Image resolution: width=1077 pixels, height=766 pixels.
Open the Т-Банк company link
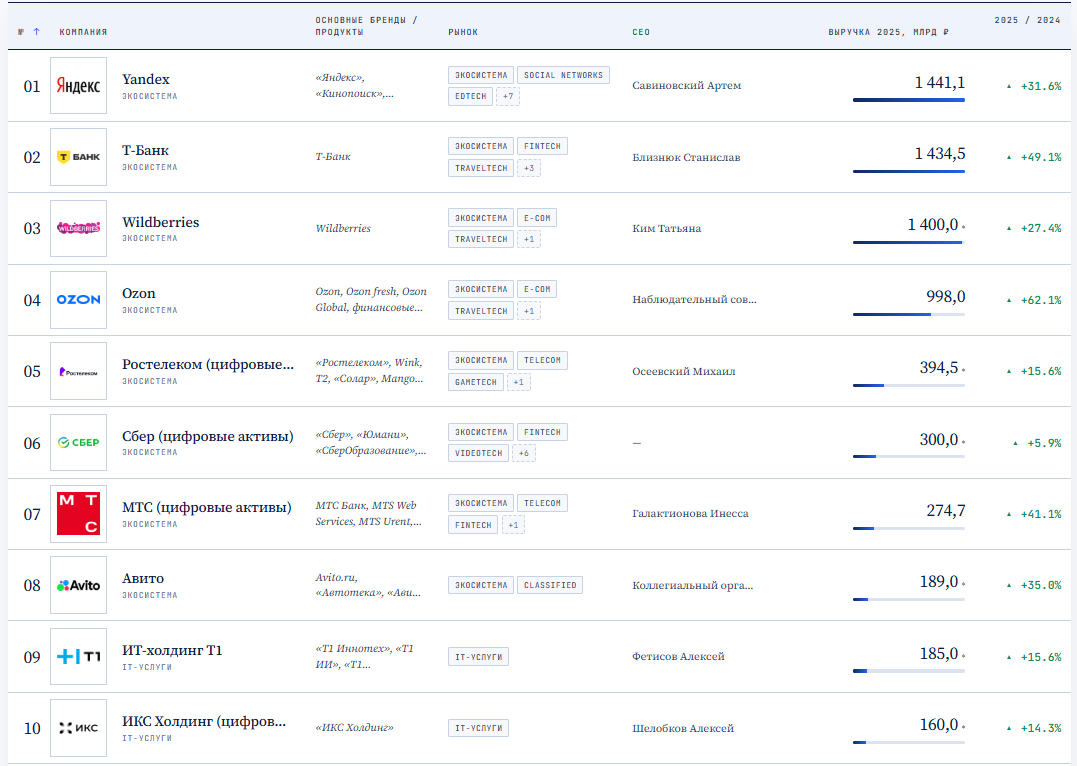tap(145, 150)
